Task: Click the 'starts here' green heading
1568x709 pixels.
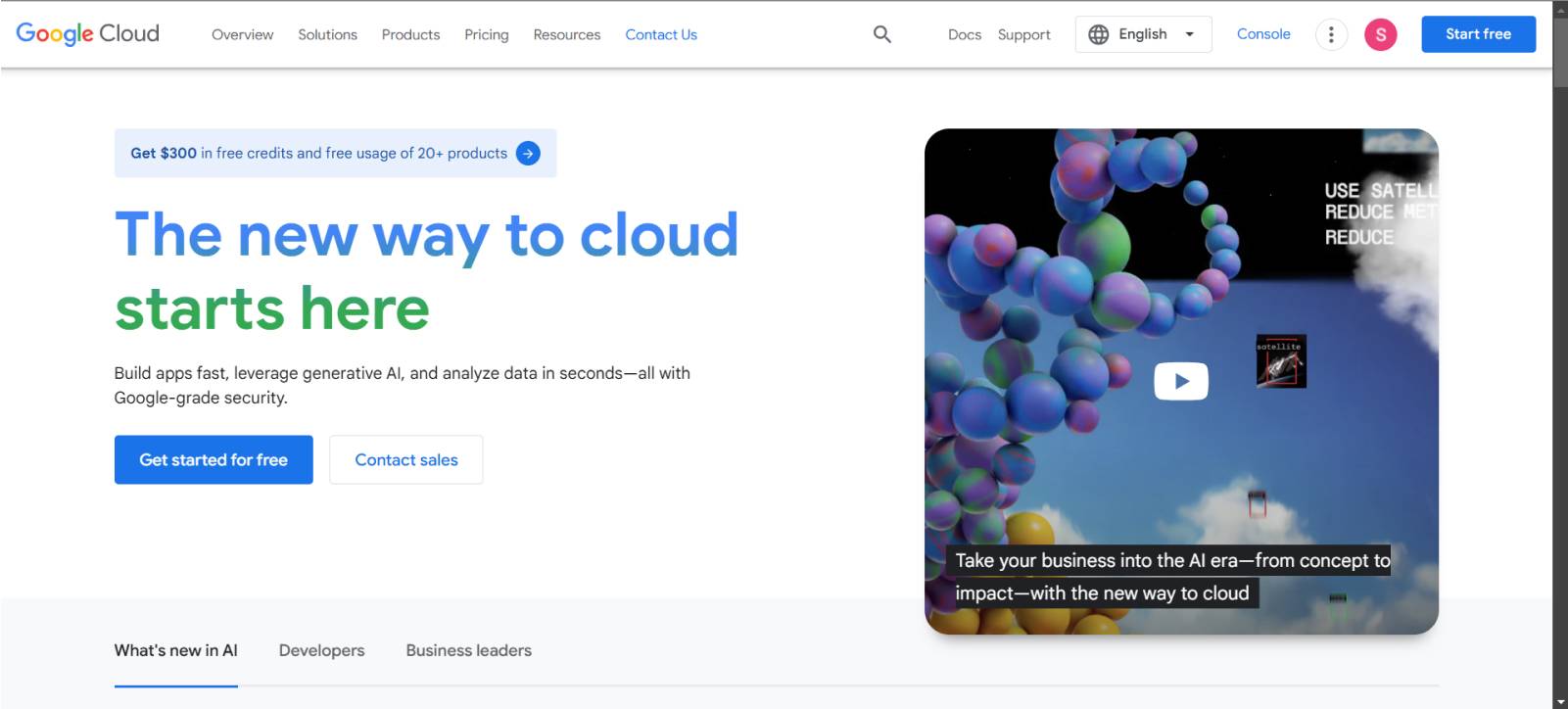Action: [272, 308]
